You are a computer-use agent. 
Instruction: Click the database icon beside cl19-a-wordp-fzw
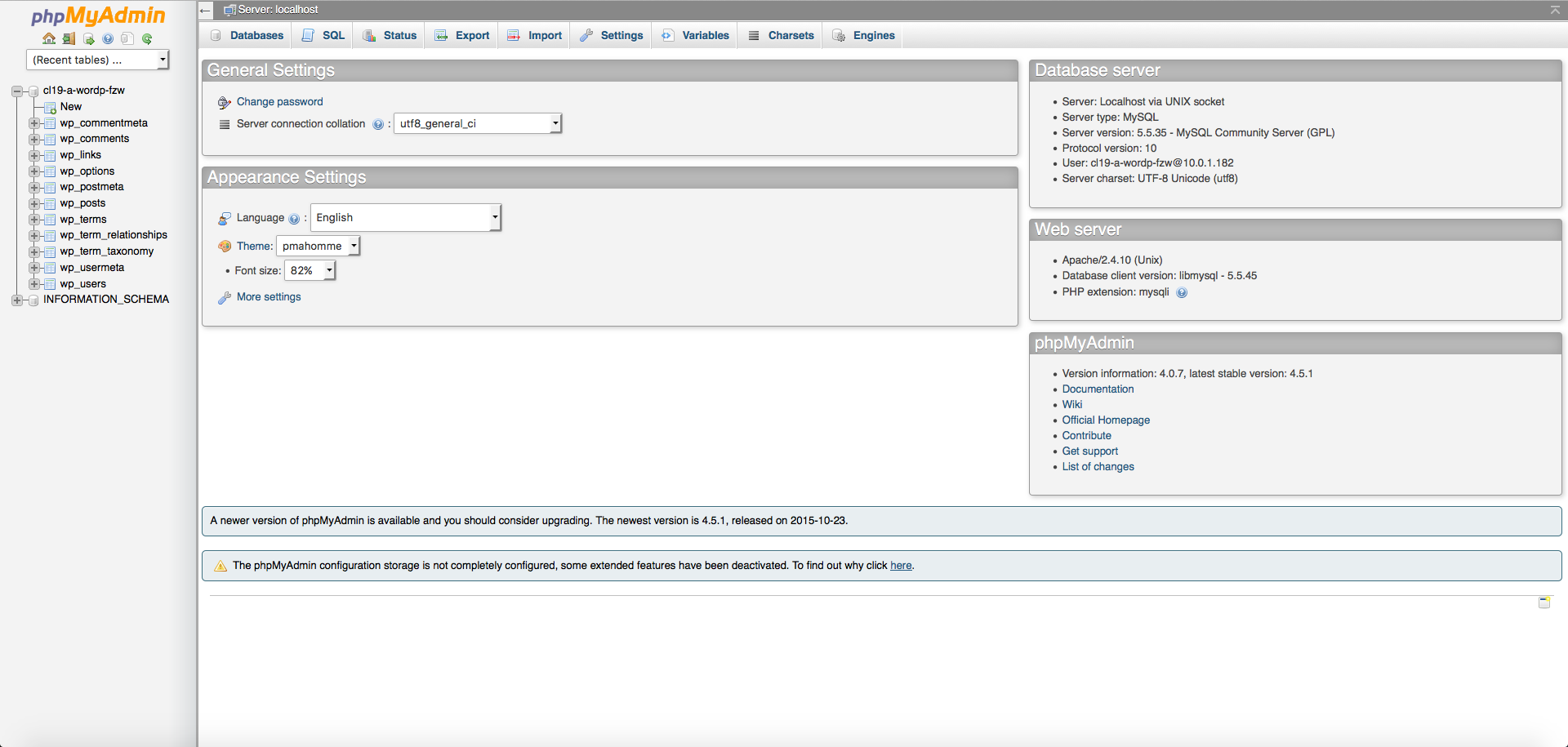click(x=33, y=91)
